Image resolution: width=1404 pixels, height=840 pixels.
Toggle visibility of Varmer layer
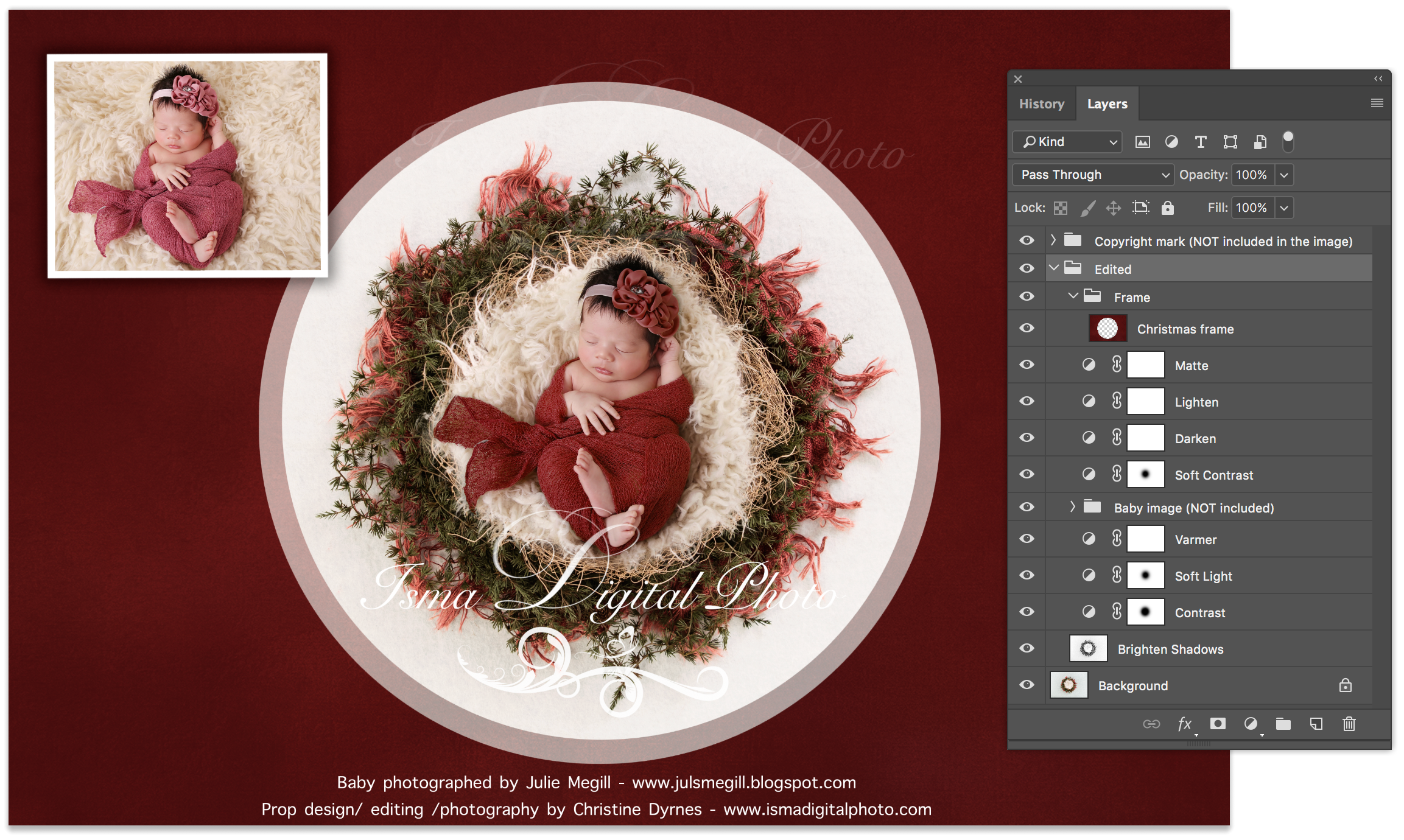pos(1027,539)
